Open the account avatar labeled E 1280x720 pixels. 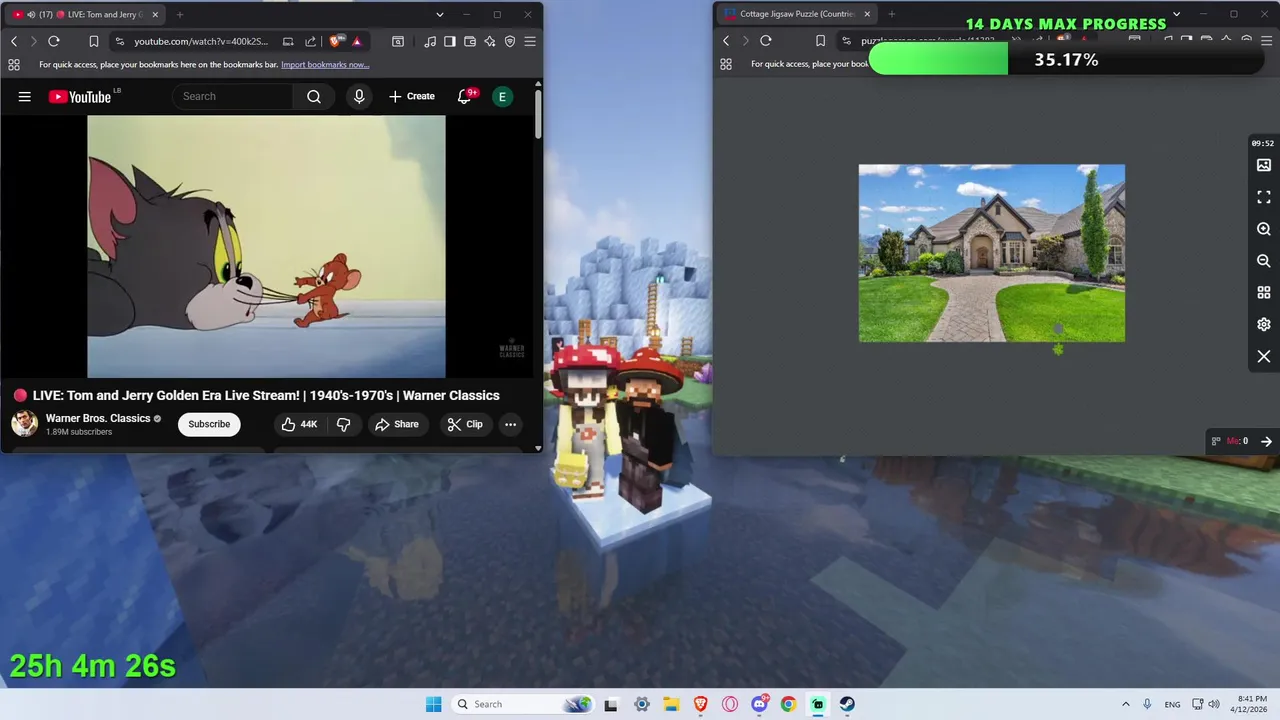coord(502,96)
